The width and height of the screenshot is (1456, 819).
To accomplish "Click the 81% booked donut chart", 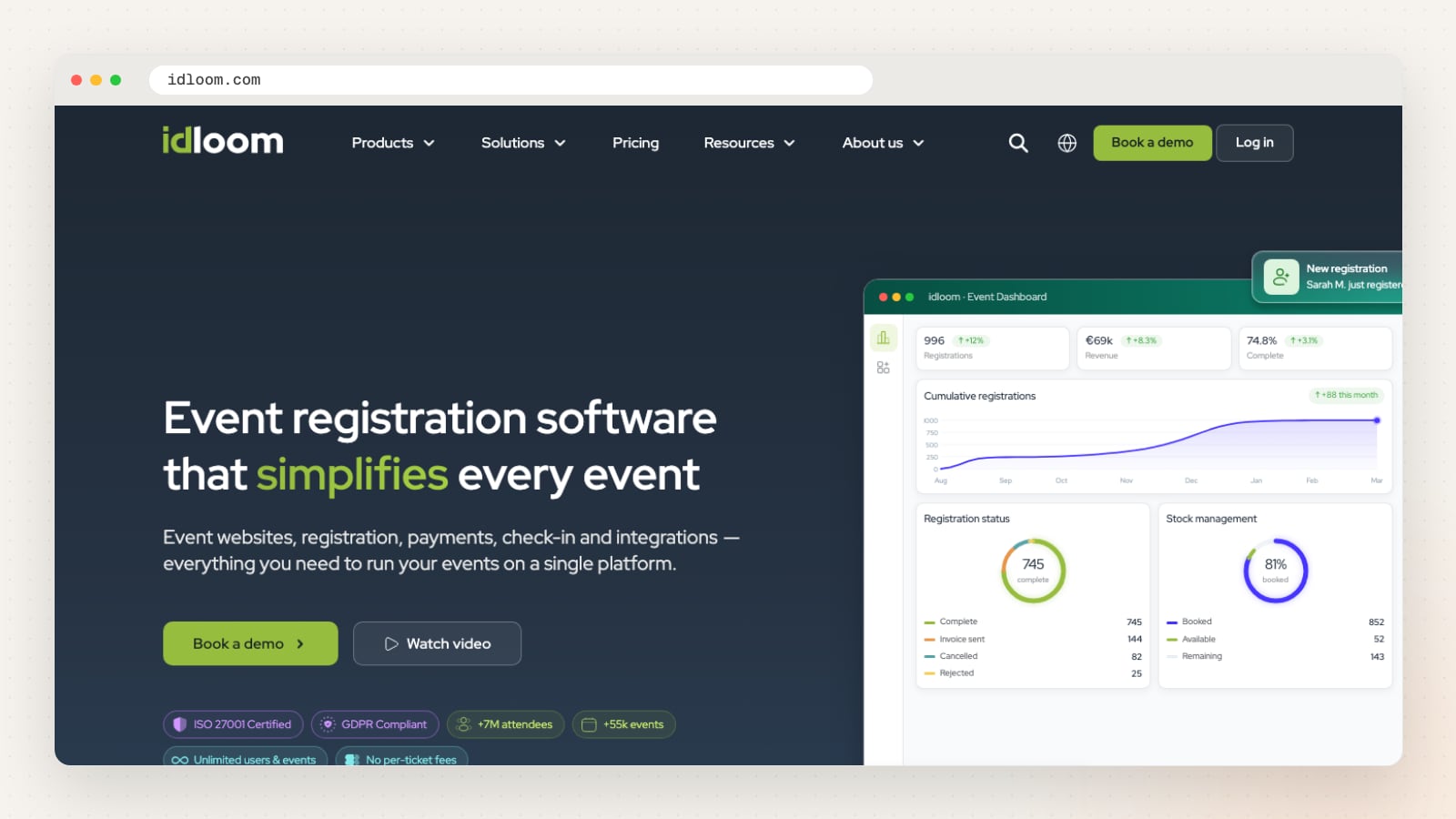I will (x=1275, y=571).
